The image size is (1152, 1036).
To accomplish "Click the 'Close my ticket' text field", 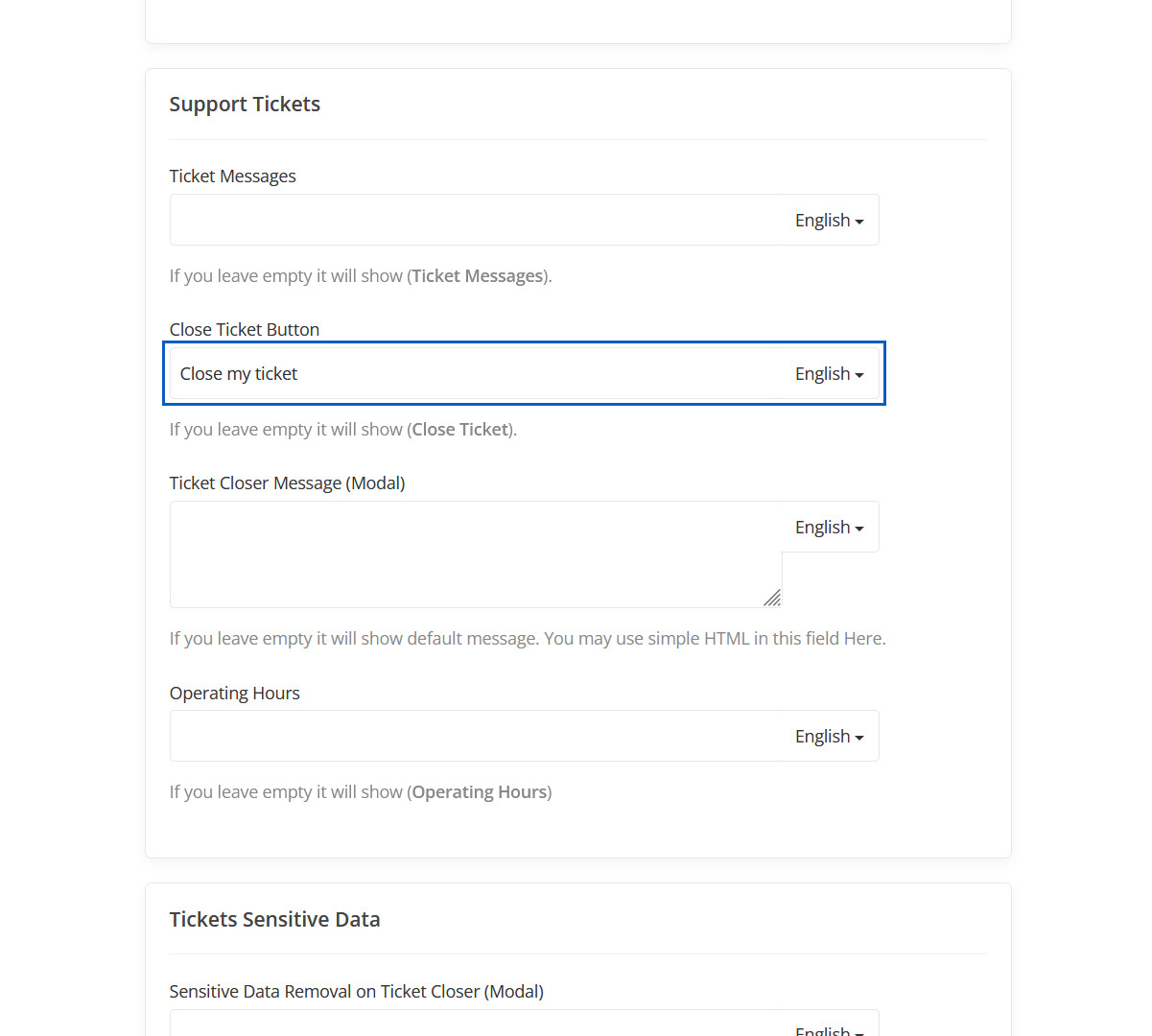I will point(475,374).
